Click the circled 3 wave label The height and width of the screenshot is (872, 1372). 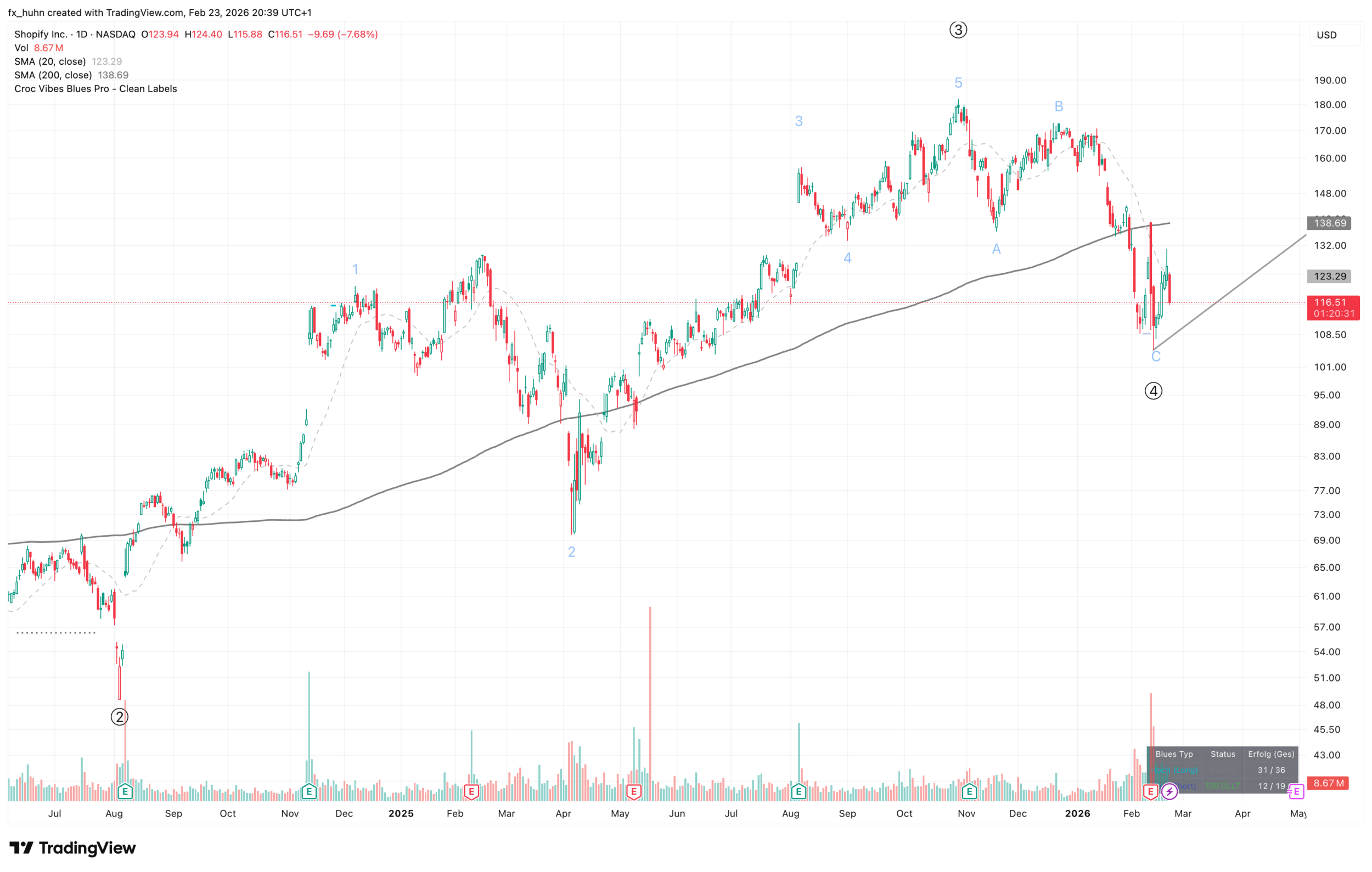(x=958, y=30)
